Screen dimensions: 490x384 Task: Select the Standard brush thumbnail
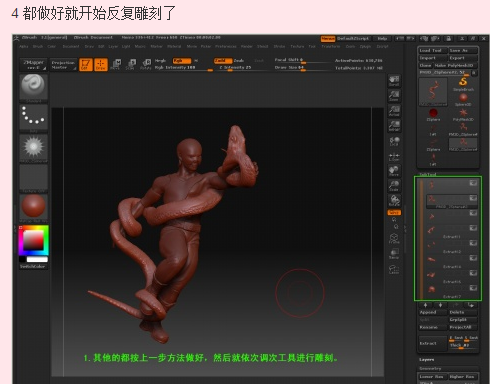[33, 87]
